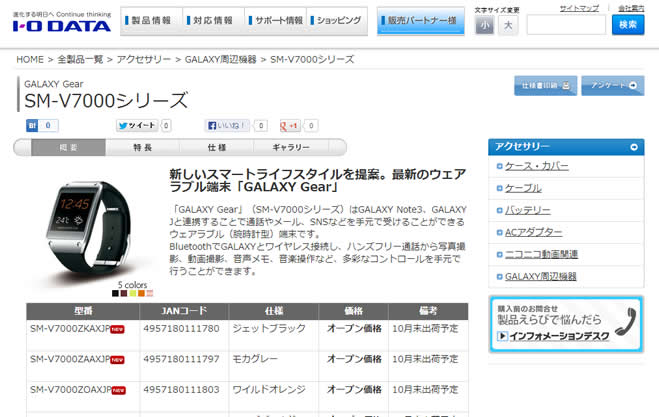Image resolution: width=659 pixels, height=417 pixels.
Task: Click the アンケート button
Action: coord(613,86)
